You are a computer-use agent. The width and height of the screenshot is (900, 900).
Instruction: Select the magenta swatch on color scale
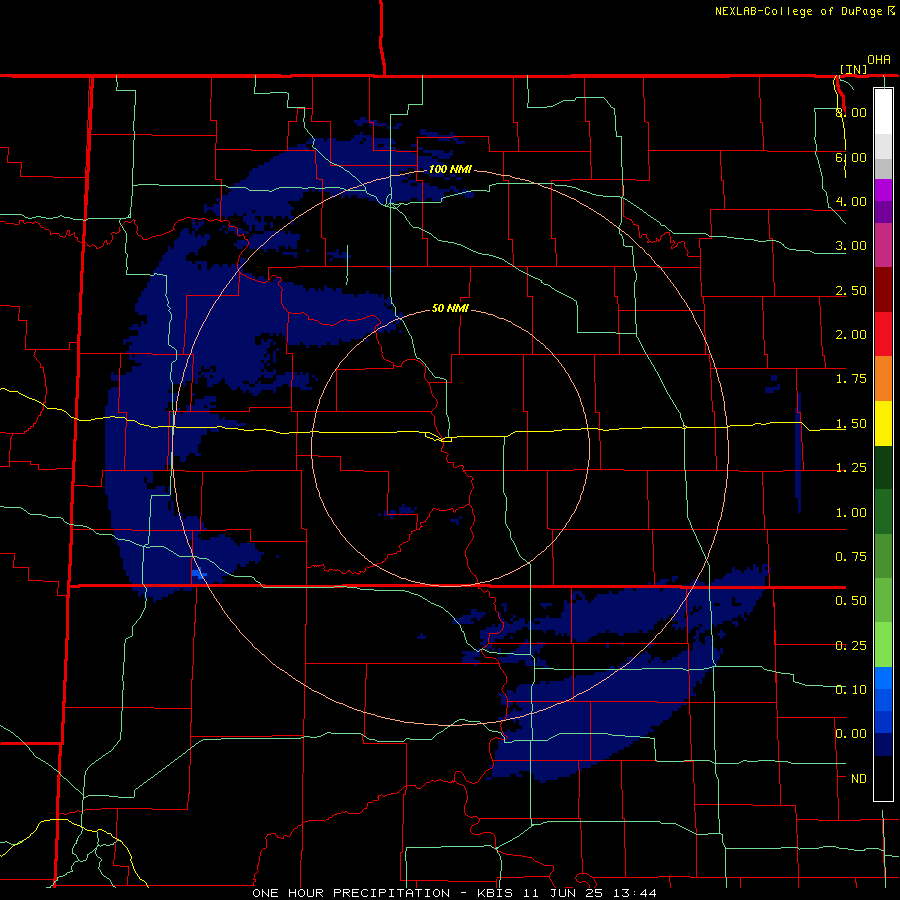[x=883, y=245]
